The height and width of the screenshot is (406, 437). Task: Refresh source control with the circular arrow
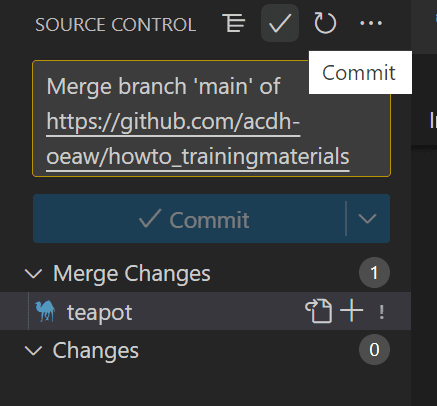[x=325, y=23]
